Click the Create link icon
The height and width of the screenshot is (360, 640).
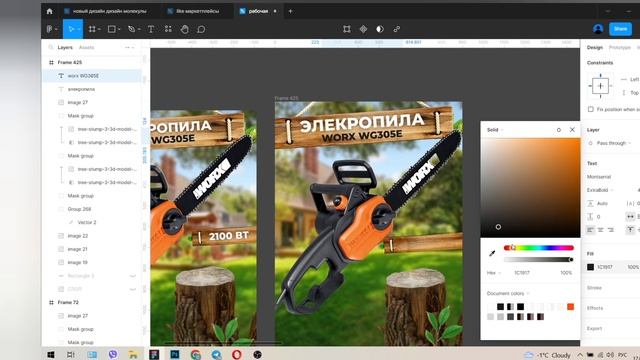pyautogui.click(x=396, y=29)
